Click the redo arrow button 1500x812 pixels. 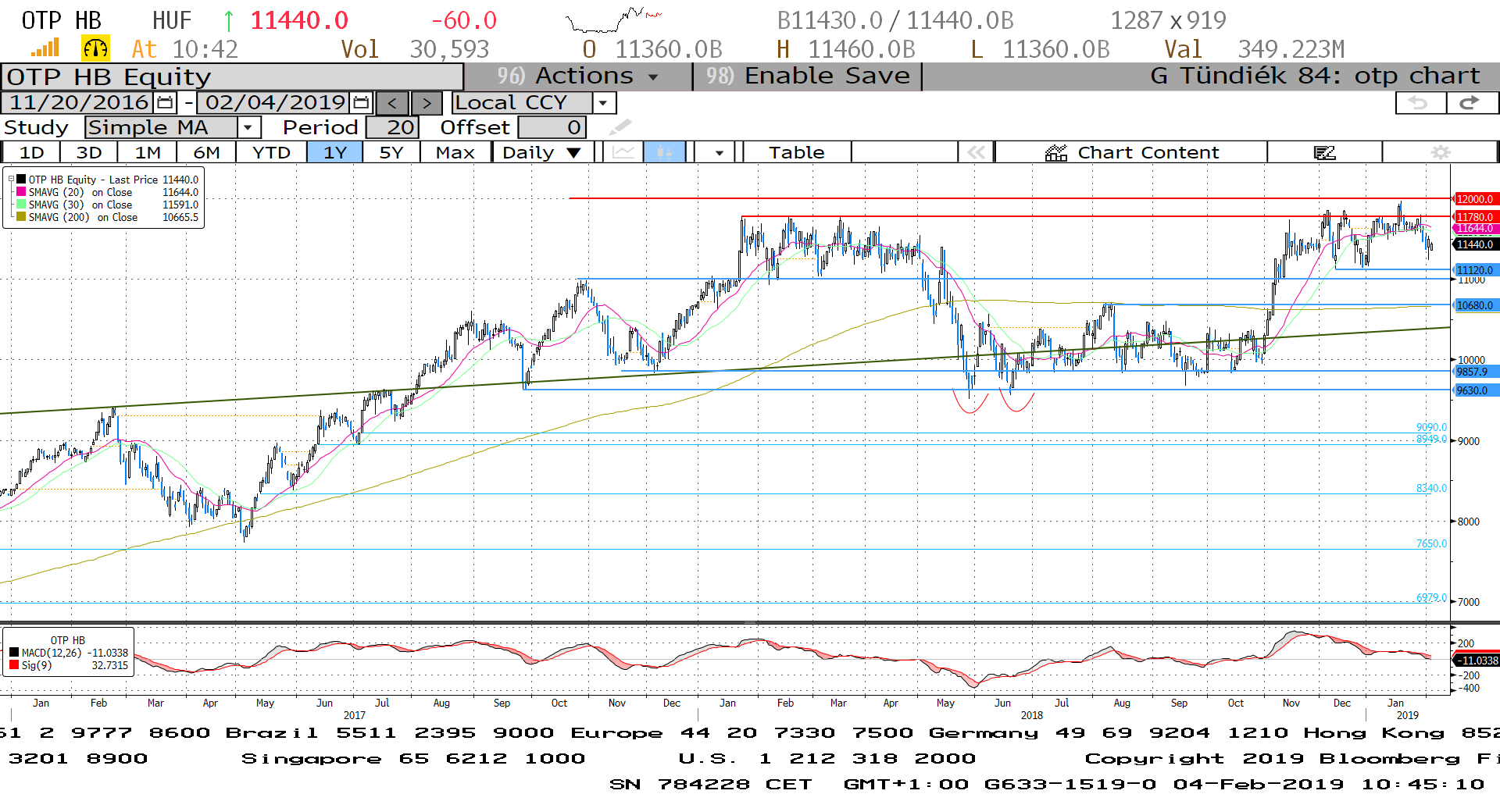(x=1471, y=102)
